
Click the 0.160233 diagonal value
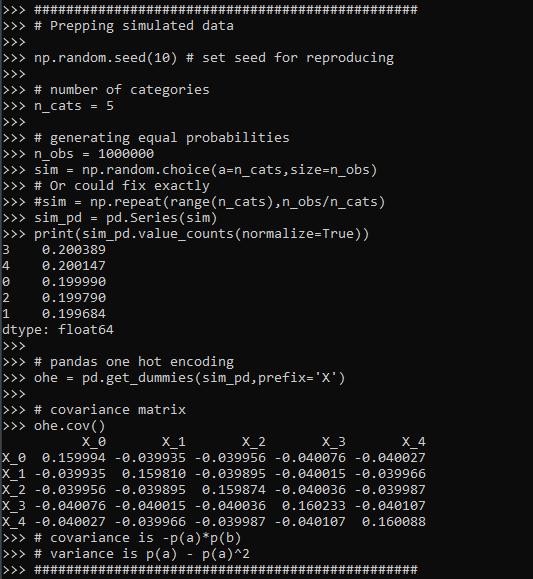(314, 506)
